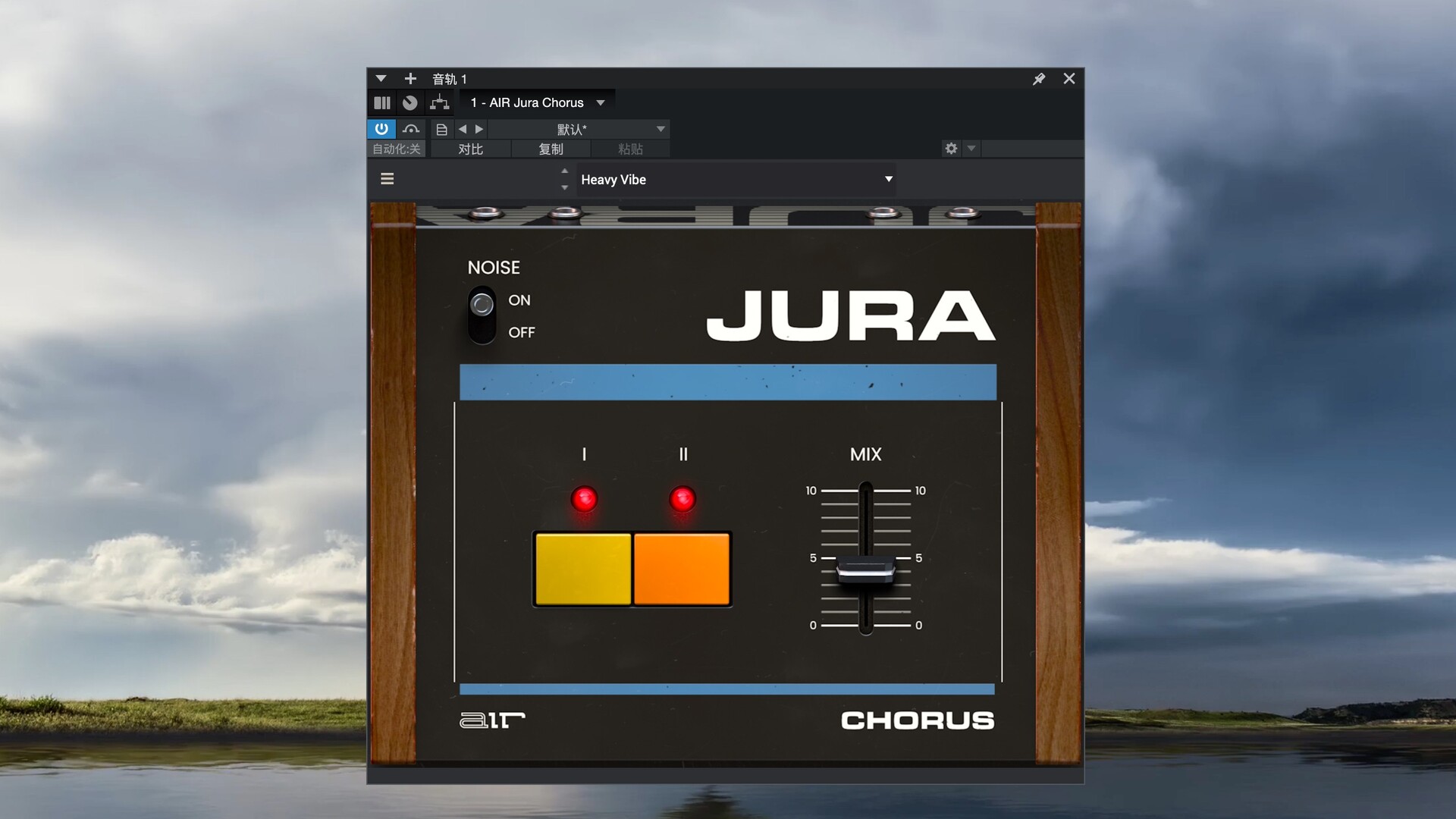Click the sidechain routing icon
This screenshot has height=819, width=1456.
pyautogui.click(x=439, y=102)
